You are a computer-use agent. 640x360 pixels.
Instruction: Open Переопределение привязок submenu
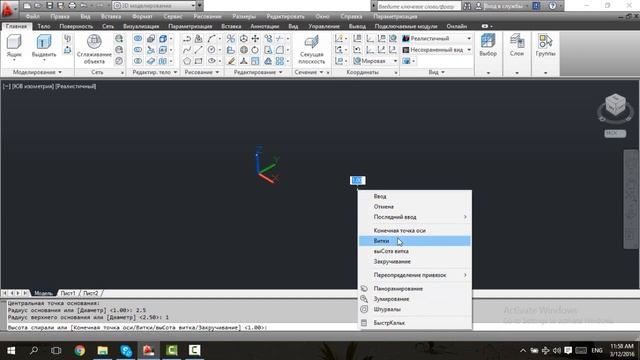coord(415,275)
